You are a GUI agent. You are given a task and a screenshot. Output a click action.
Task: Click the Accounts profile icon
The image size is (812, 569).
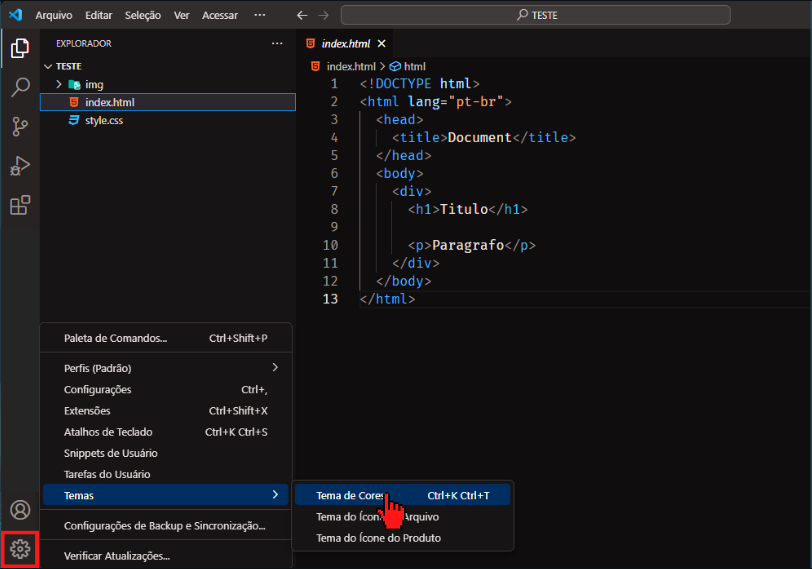pos(20,511)
